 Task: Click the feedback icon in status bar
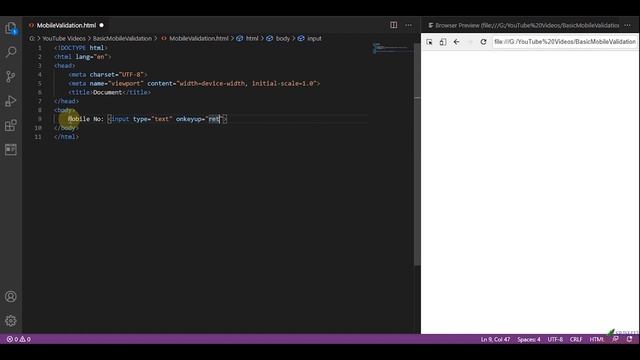(616, 339)
